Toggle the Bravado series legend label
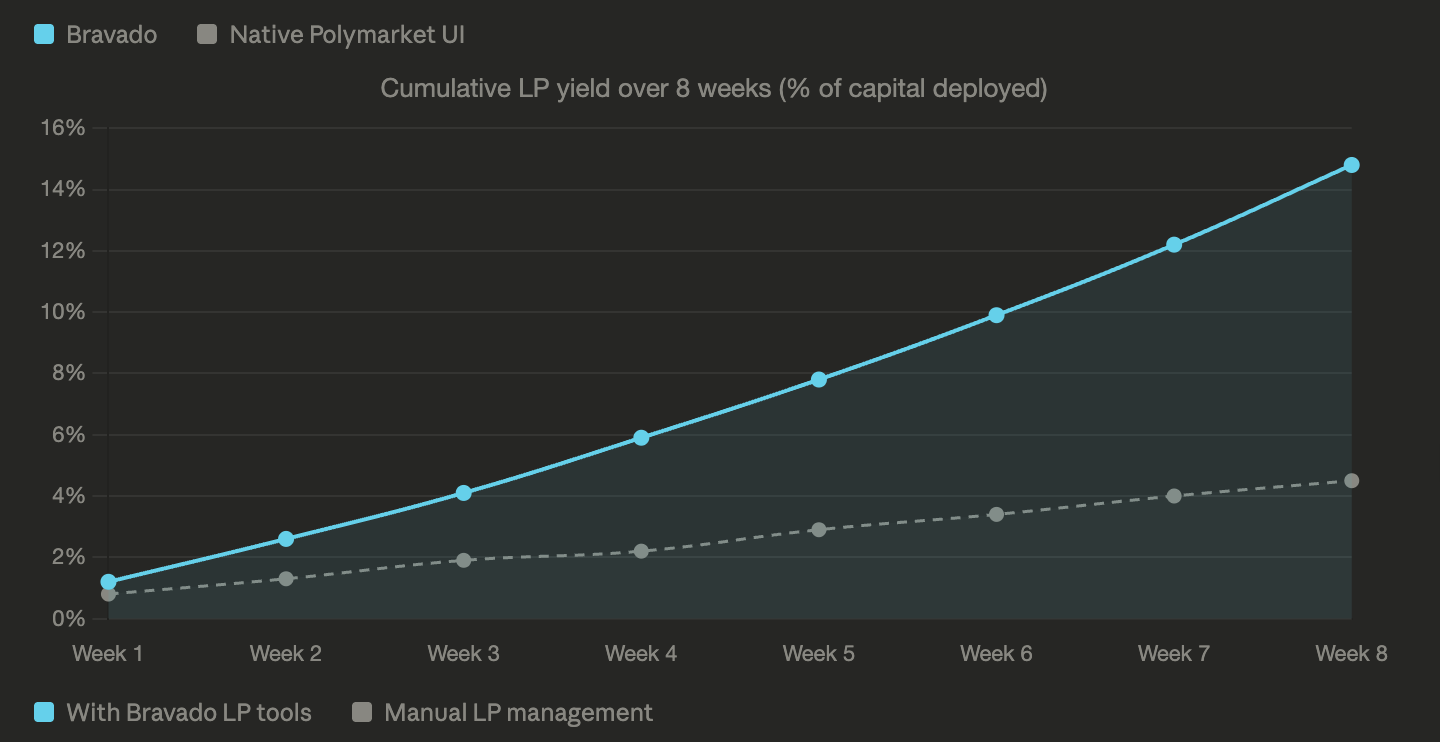This screenshot has height=742, width=1440. pyautogui.click(x=111, y=34)
